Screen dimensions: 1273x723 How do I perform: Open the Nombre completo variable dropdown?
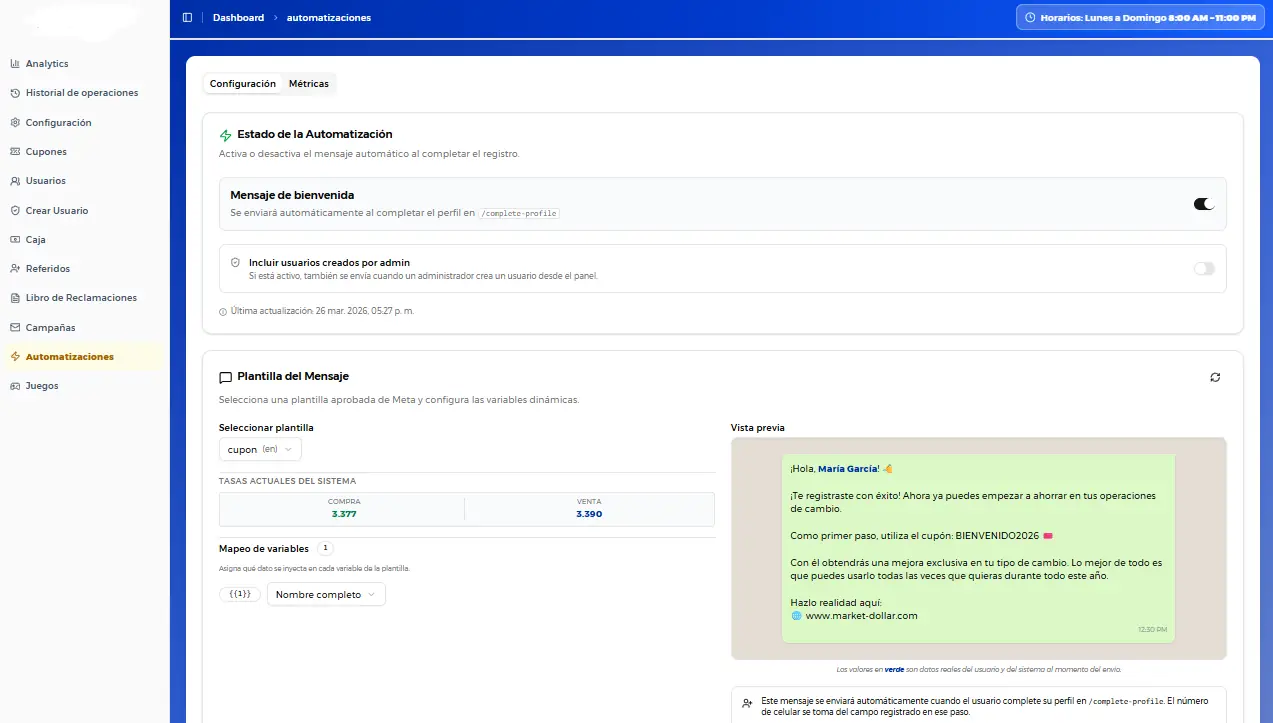click(x=326, y=595)
